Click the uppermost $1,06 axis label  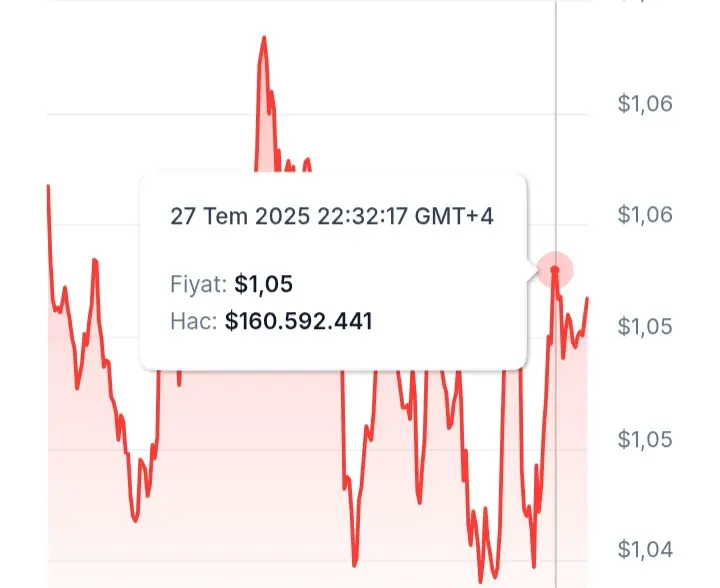645,103
